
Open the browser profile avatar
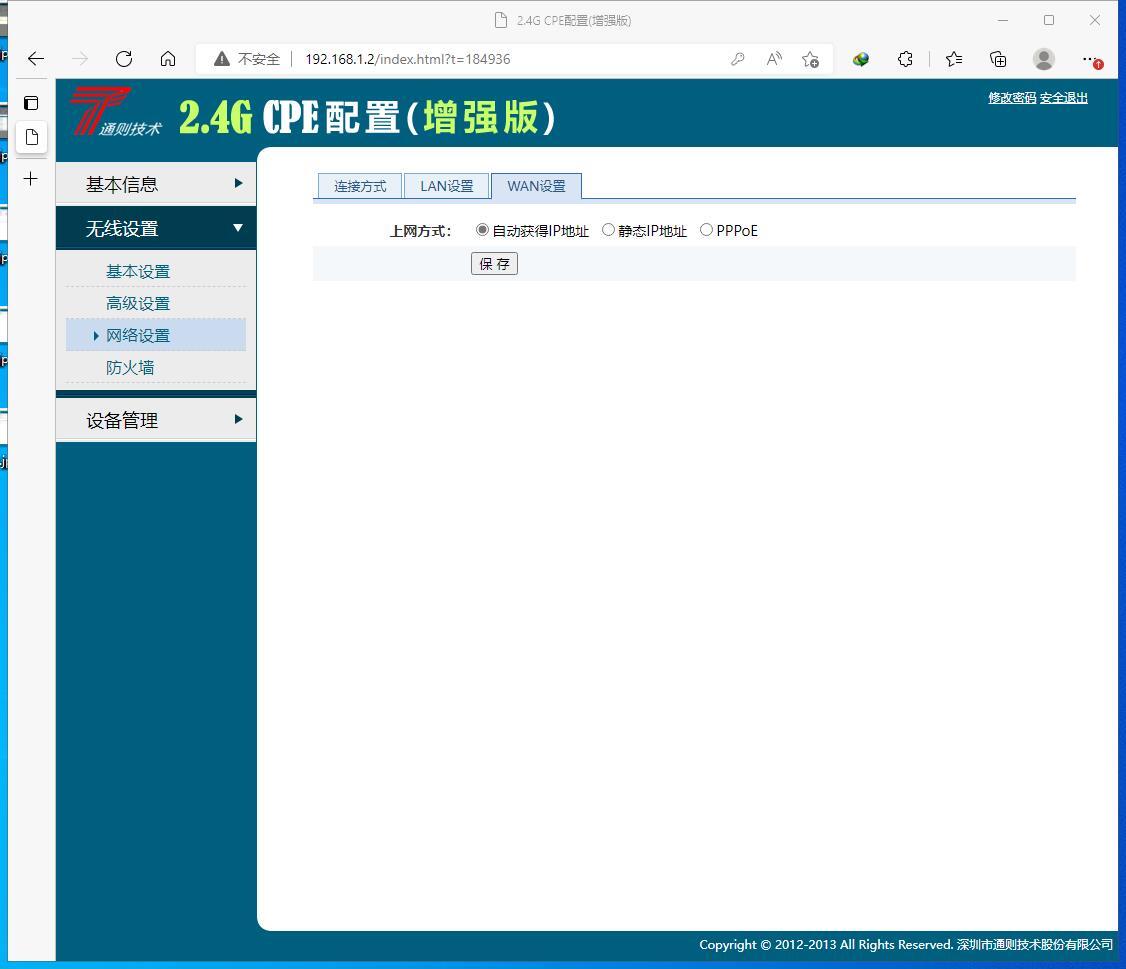point(1043,59)
